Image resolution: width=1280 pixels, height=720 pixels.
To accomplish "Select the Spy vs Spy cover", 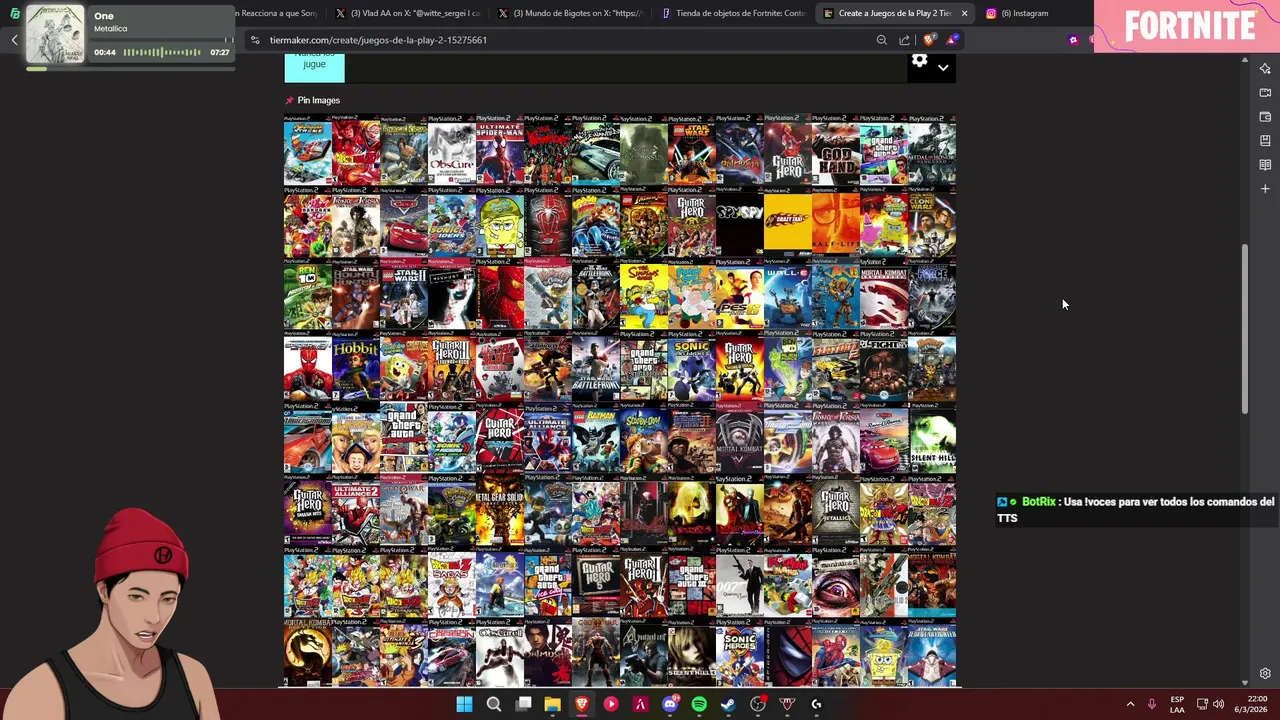I will (740, 222).
